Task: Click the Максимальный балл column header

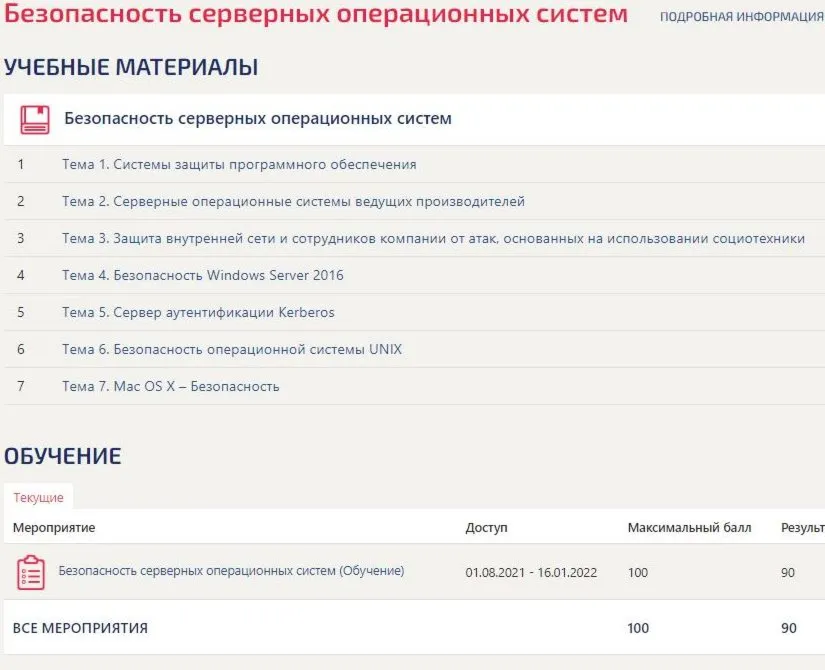Action: pyautogui.click(x=689, y=527)
